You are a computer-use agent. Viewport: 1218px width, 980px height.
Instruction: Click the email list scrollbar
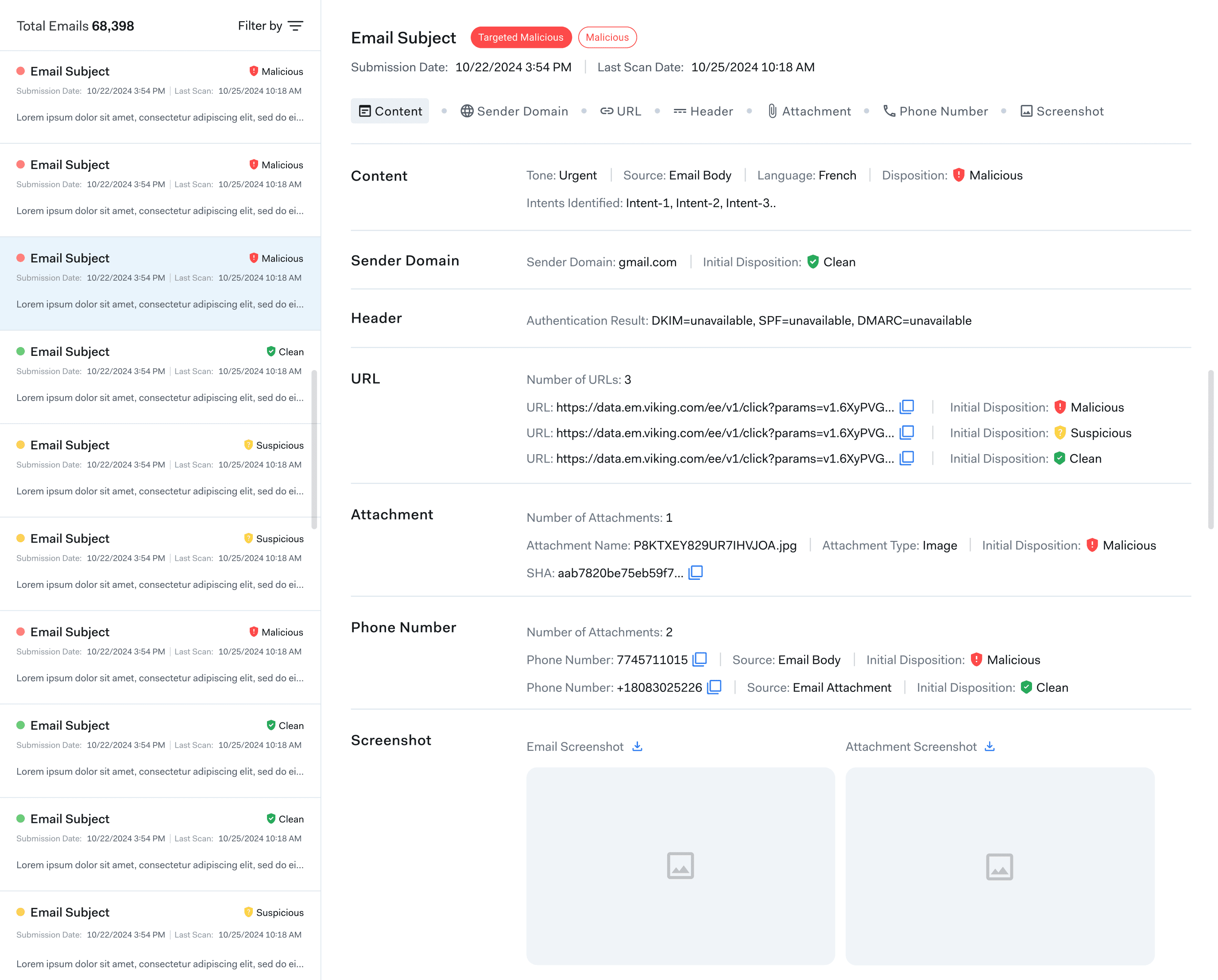click(x=314, y=449)
